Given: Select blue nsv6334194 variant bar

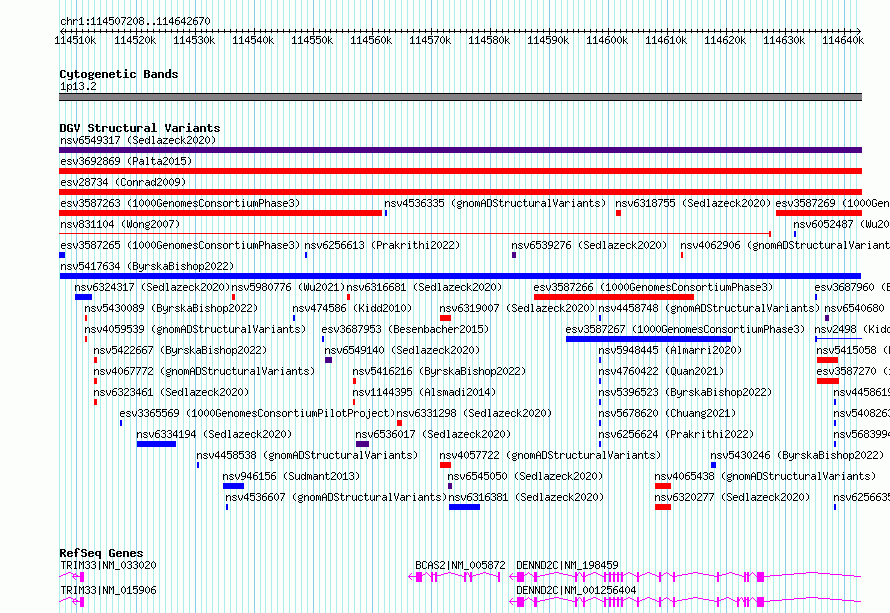Looking at the screenshot, I should pos(156,444).
